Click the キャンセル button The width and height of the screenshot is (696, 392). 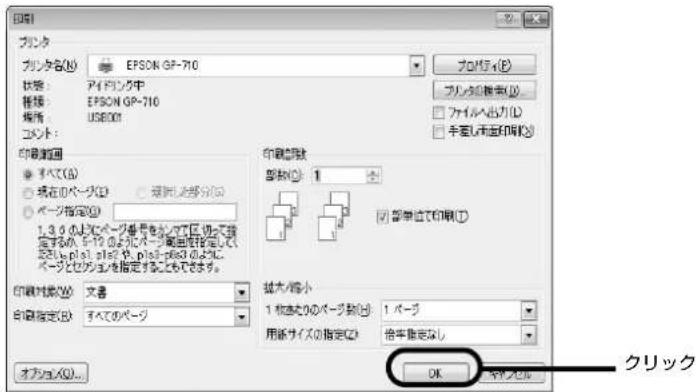(x=511, y=374)
